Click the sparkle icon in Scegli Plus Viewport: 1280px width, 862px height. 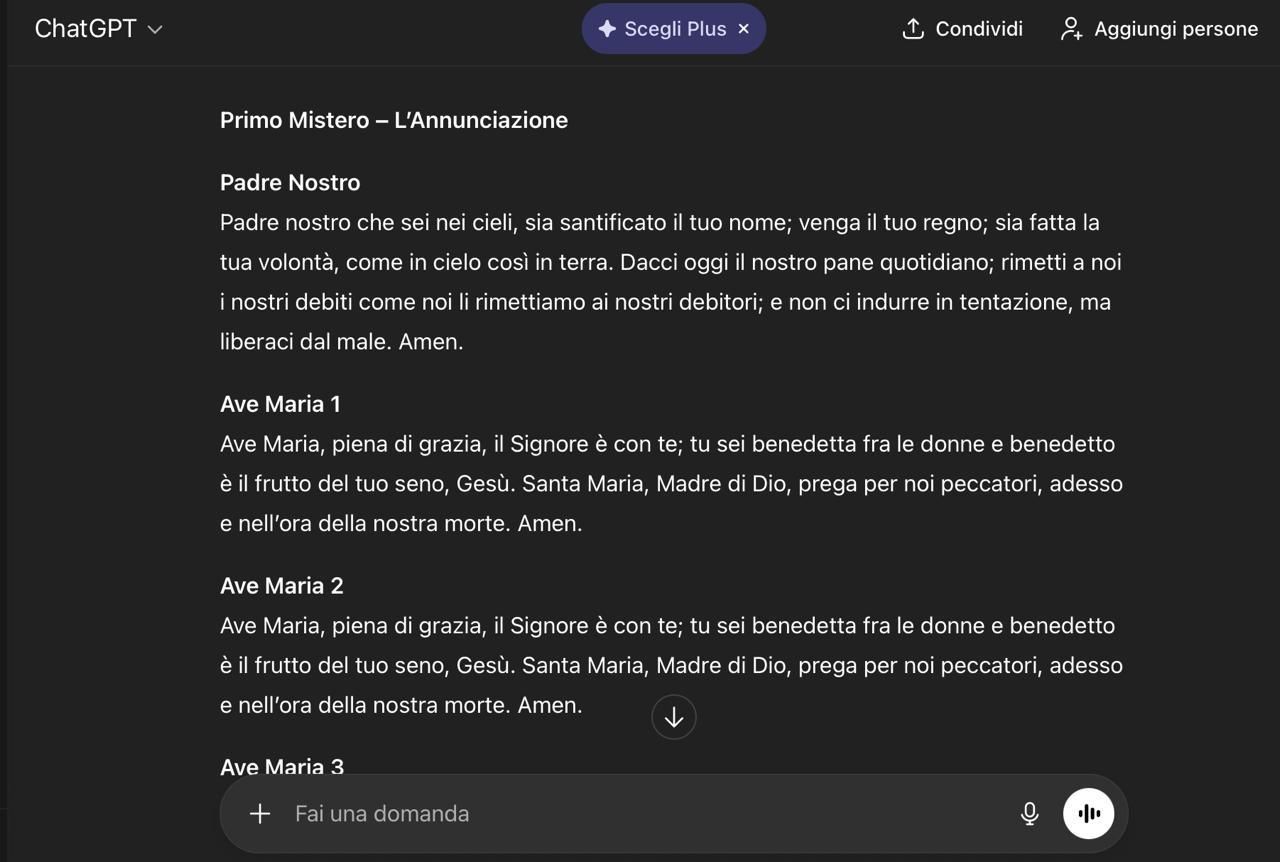coord(607,29)
